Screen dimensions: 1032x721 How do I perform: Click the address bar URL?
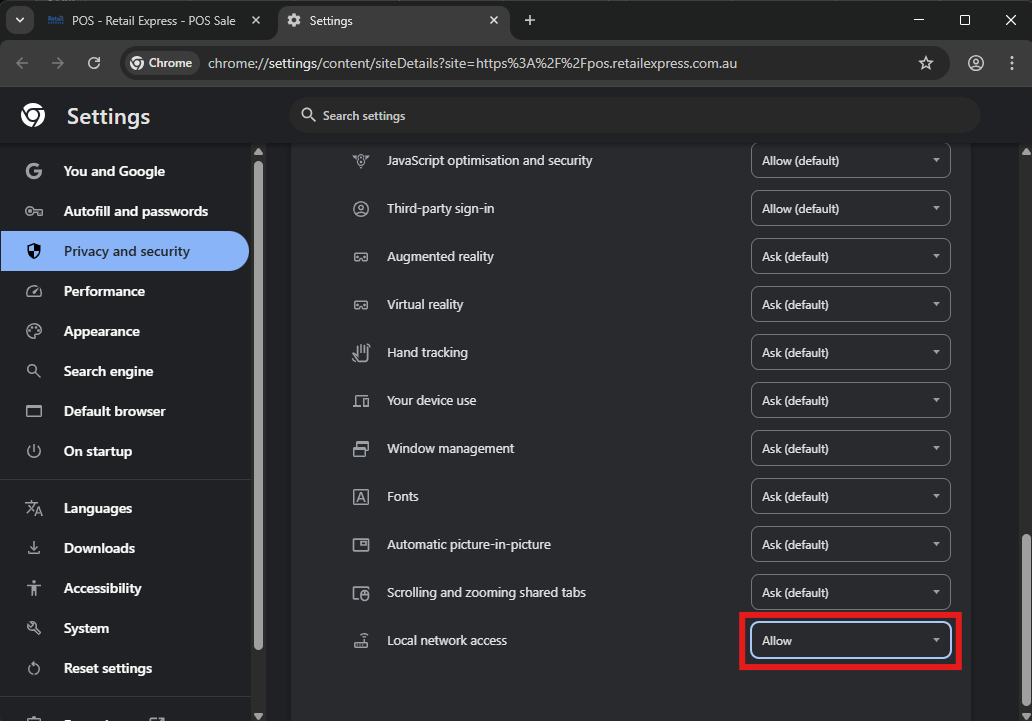coord(472,63)
